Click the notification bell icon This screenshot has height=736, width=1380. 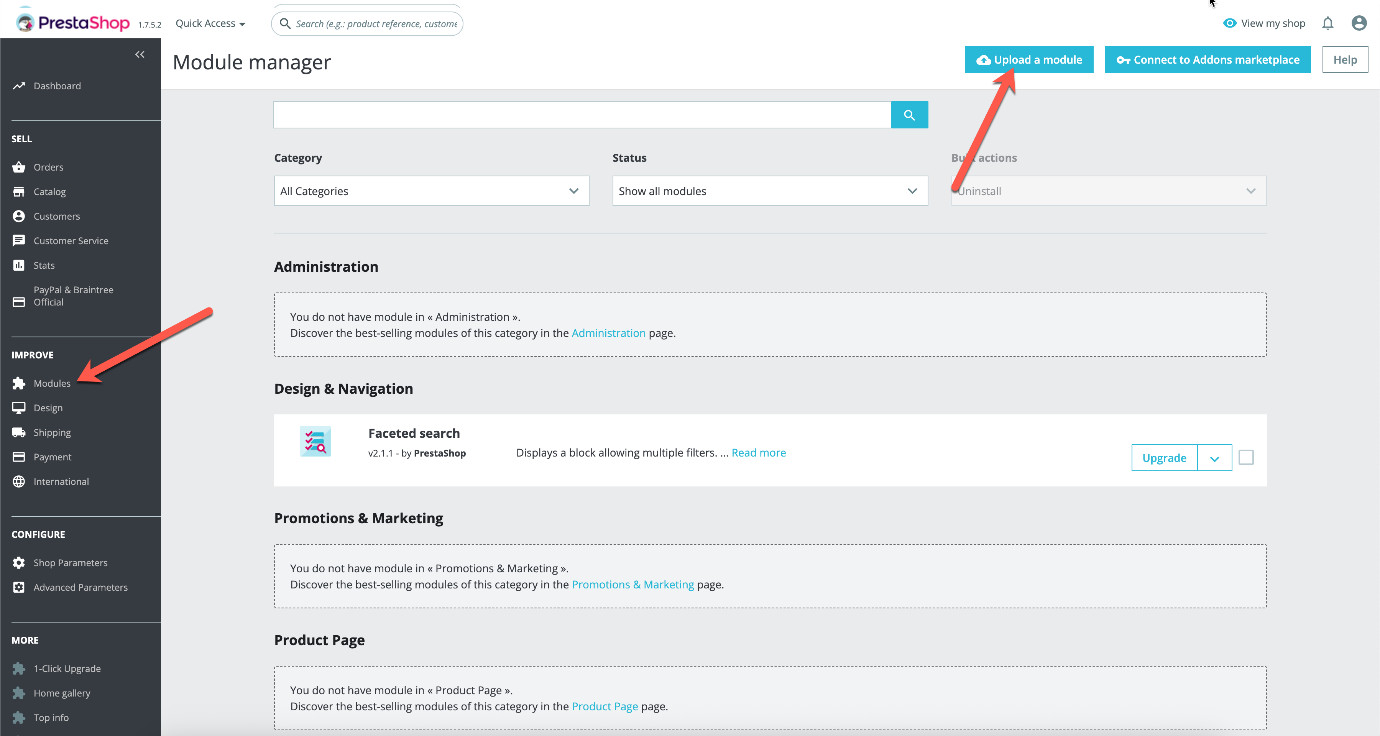(x=1327, y=22)
